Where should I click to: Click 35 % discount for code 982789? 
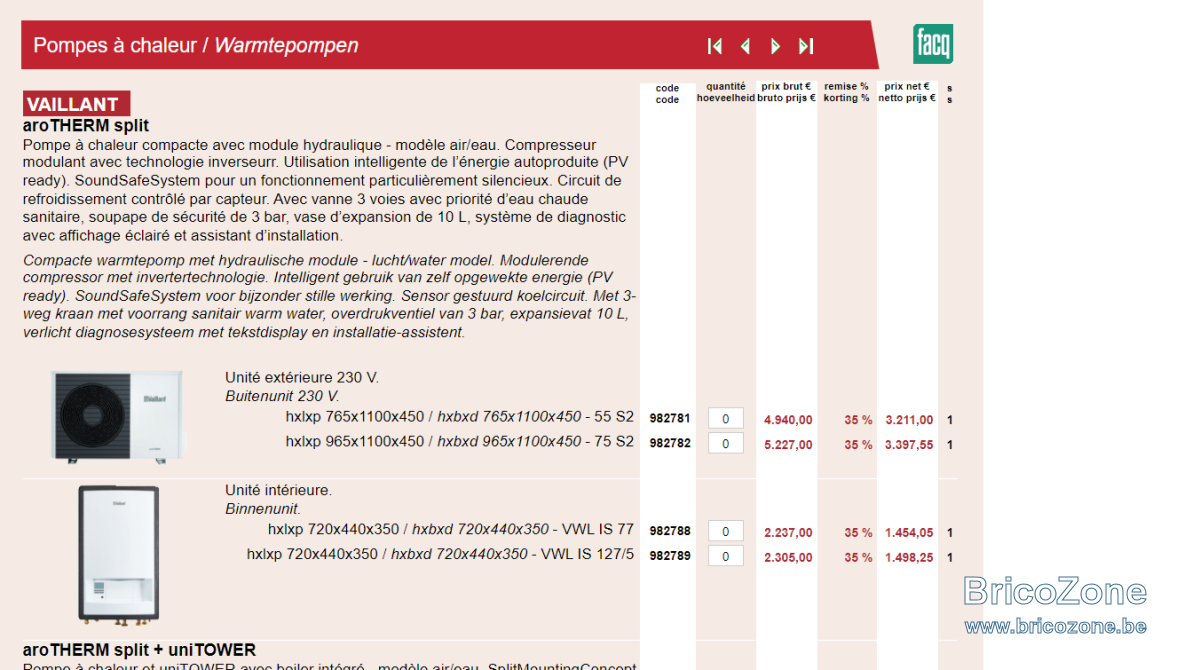click(858, 558)
